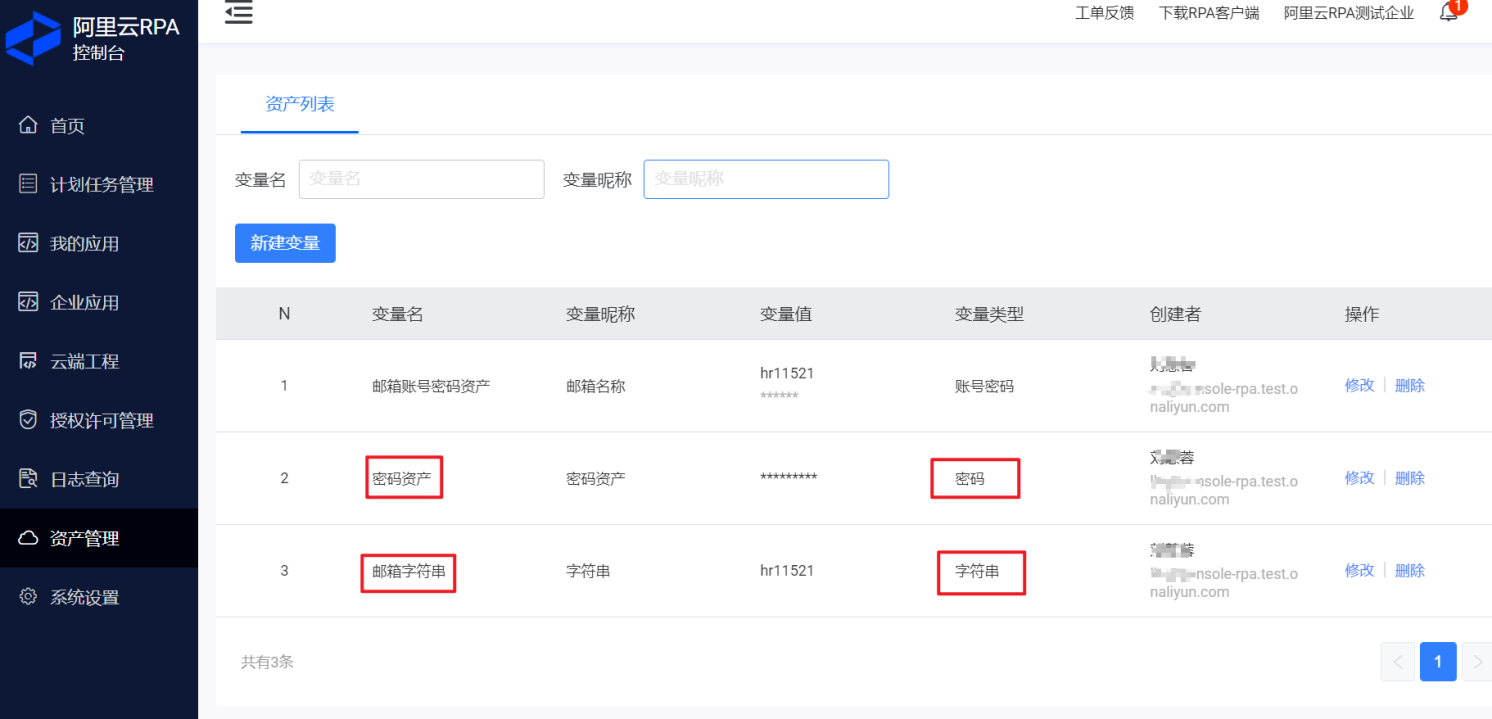
Task: Open the 工单反馈 link
Action: pos(1104,13)
